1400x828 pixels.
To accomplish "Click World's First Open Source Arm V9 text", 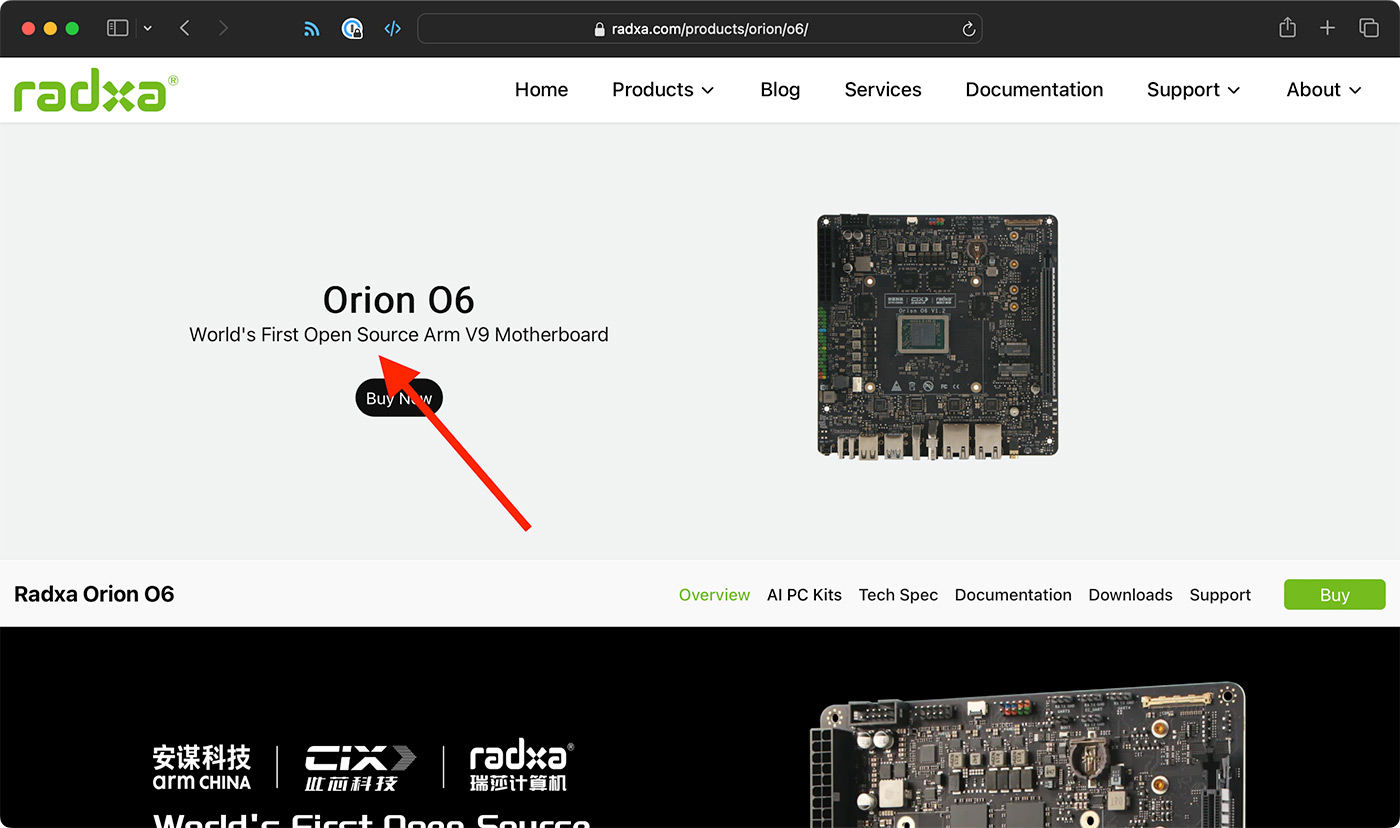I will pos(399,335).
